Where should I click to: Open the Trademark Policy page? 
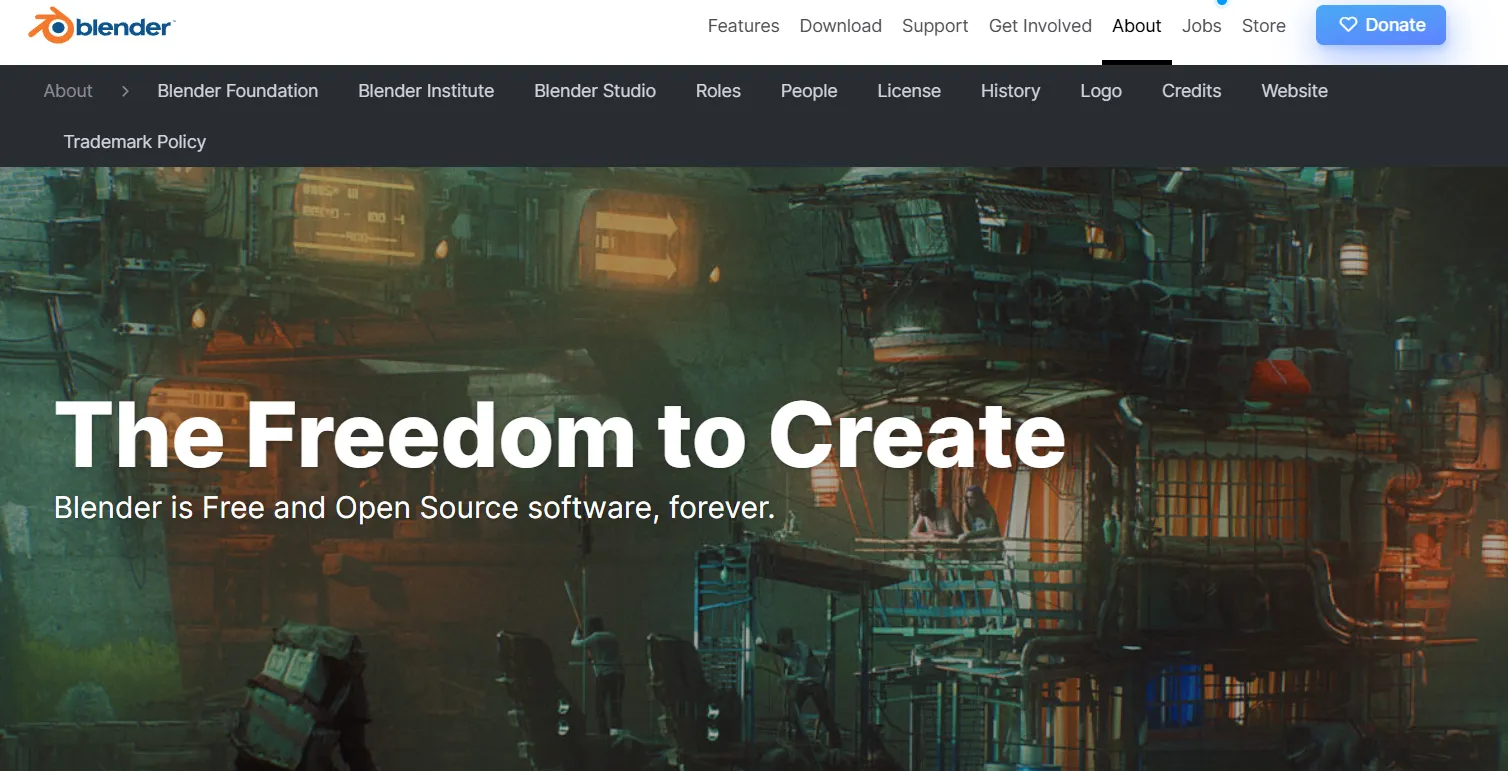click(135, 142)
